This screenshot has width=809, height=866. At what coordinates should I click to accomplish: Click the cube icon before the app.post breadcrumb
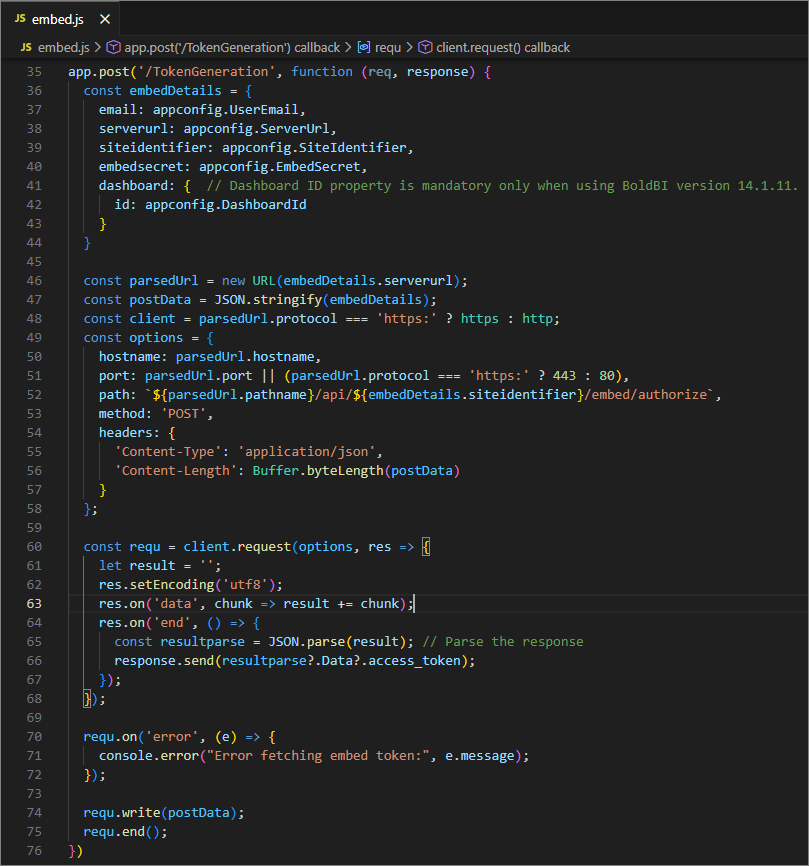point(114,47)
